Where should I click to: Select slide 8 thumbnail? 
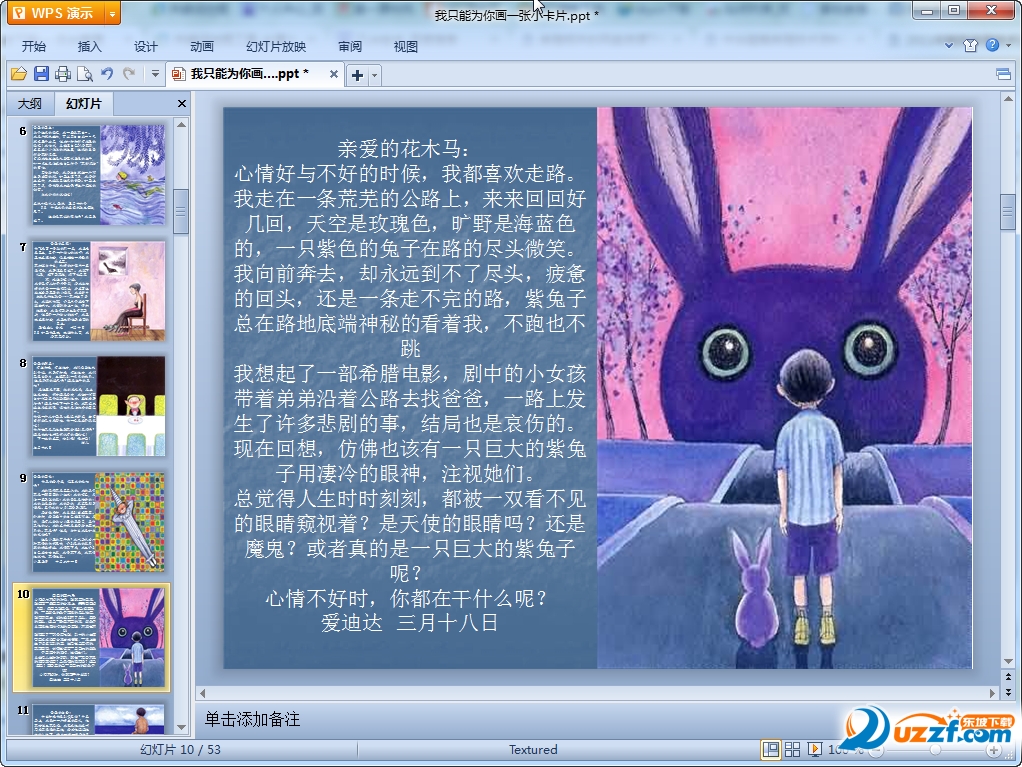98,406
